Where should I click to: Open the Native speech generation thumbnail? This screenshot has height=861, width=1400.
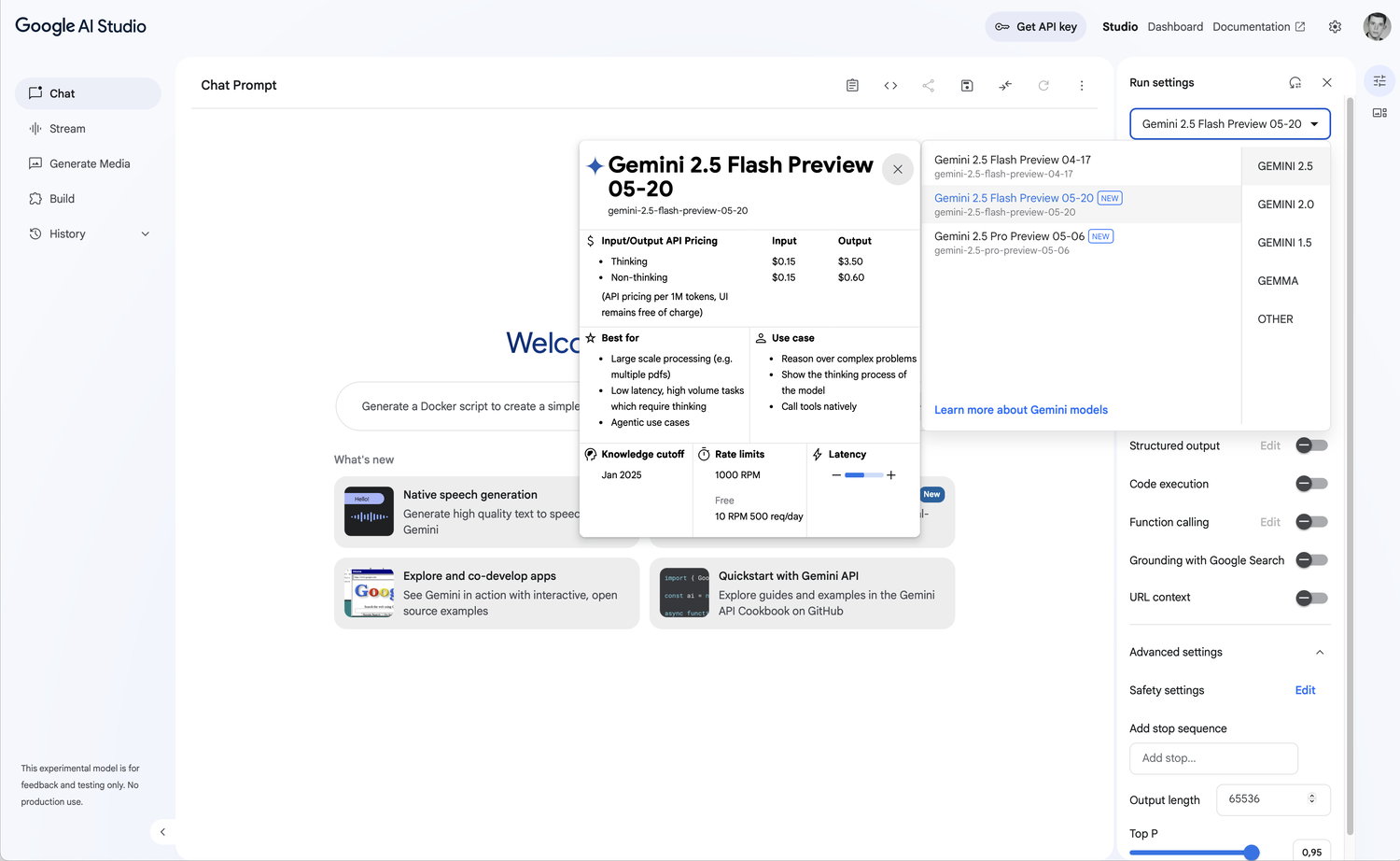click(x=369, y=512)
